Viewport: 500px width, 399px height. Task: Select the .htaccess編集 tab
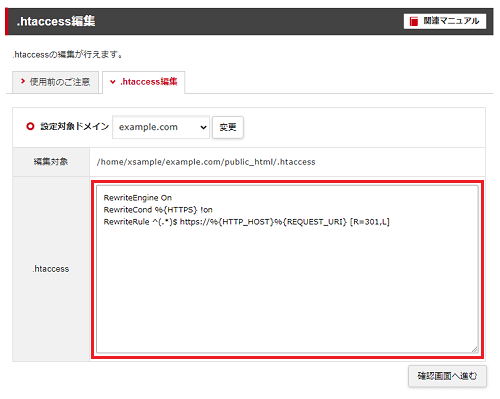click(x=144, y=82)
